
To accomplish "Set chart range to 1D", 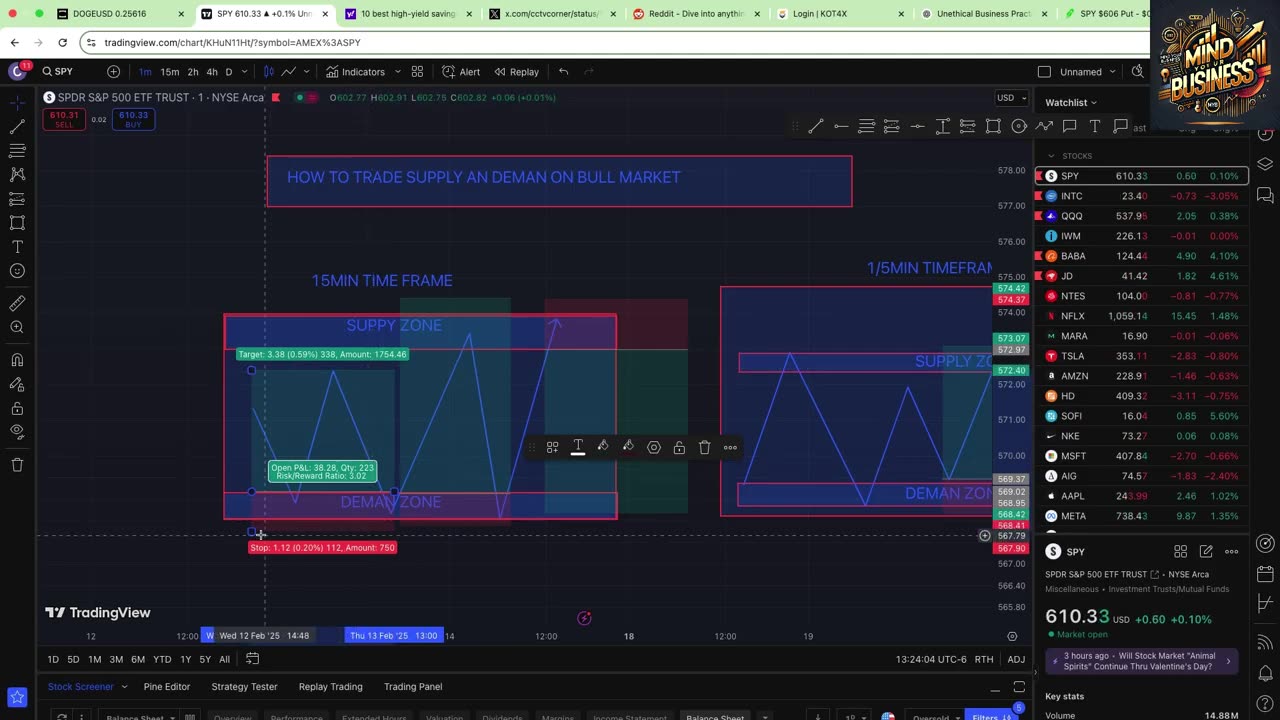I will pos(53,659).
